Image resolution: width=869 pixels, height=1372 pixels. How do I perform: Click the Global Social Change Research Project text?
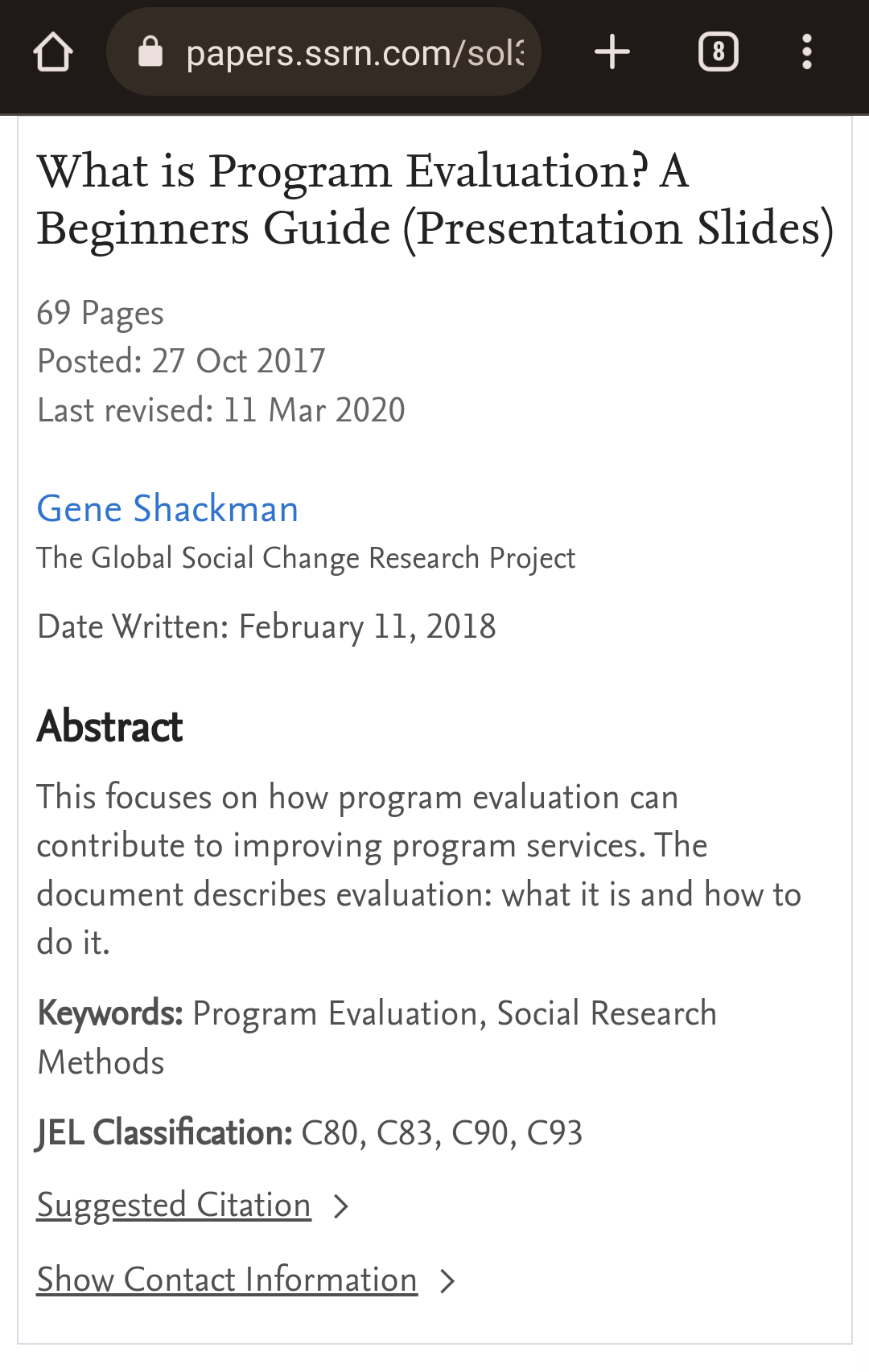(x=307, y=558)
